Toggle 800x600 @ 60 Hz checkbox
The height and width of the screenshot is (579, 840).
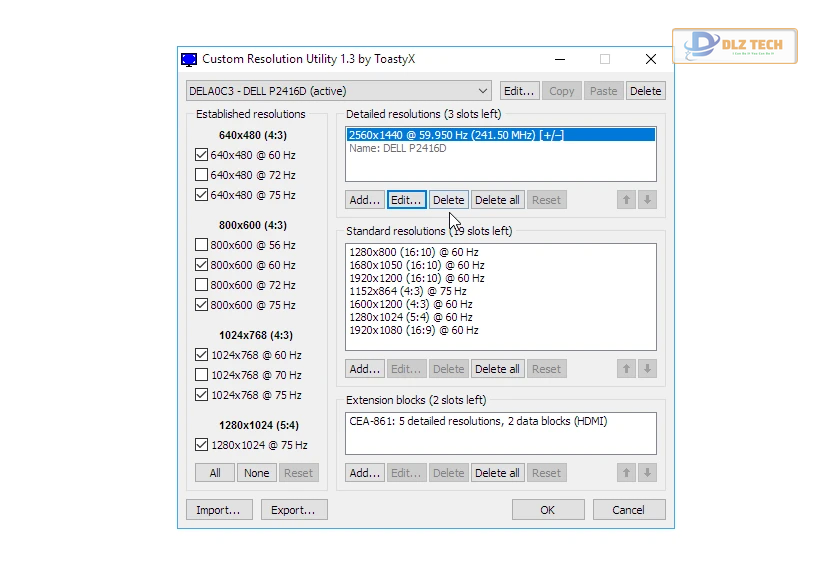[201, 265]
